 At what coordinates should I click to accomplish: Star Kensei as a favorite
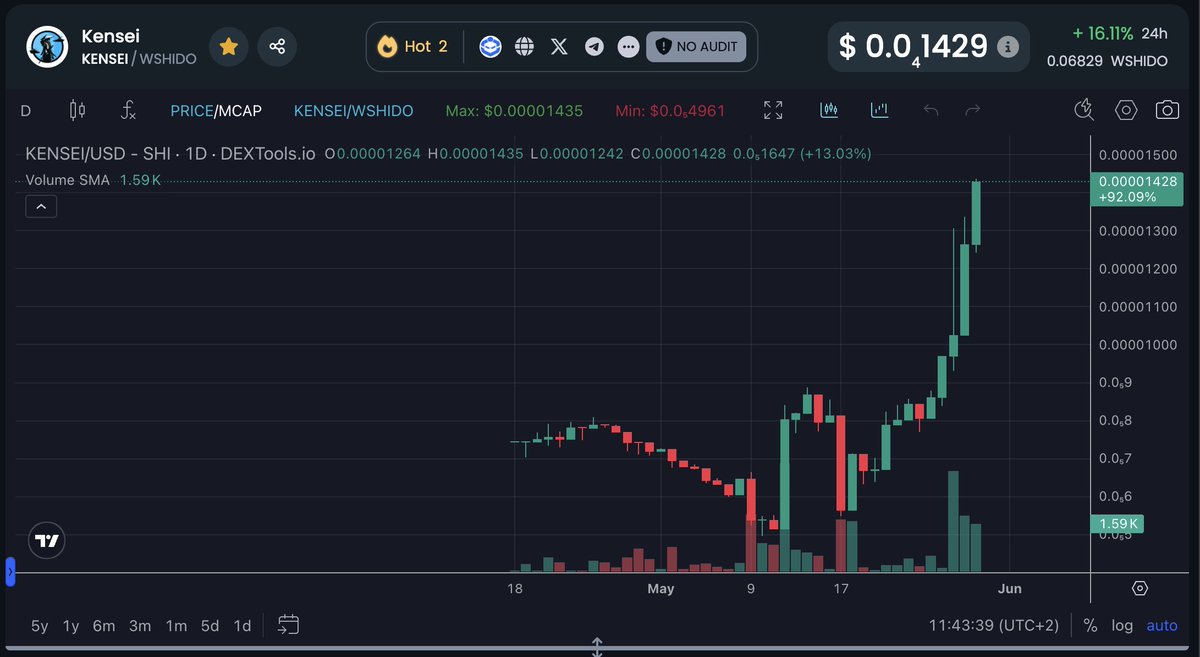coord(228,46)
